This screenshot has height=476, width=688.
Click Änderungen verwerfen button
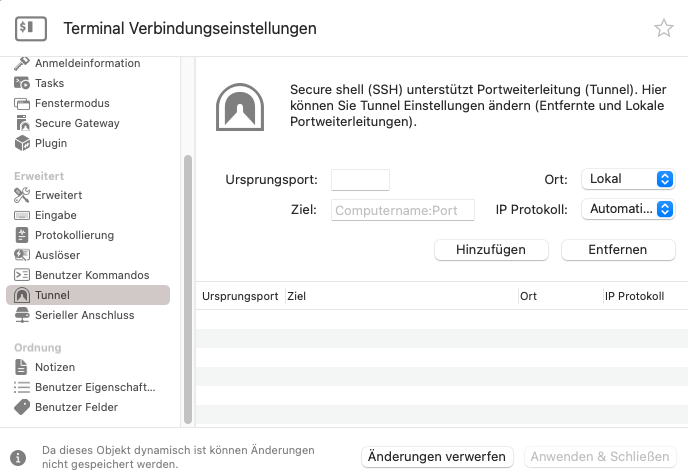point(437,457)
